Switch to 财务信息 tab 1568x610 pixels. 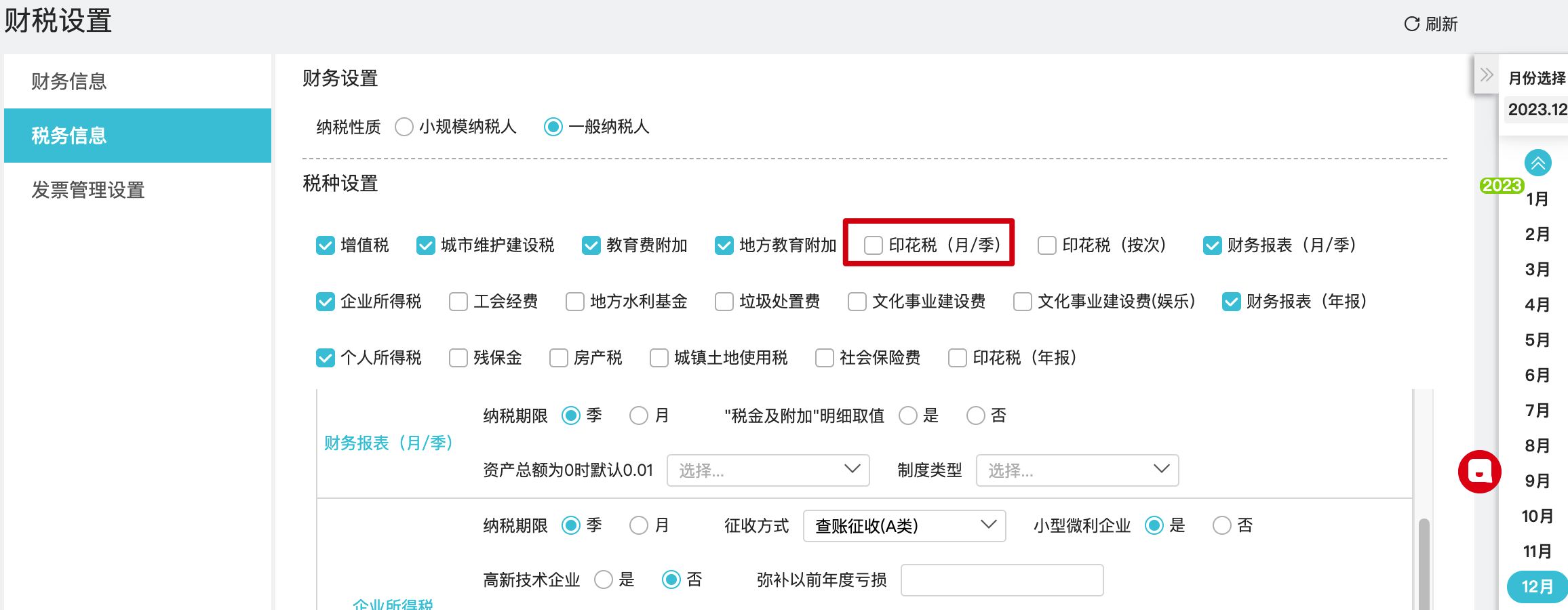[x=69, y=81]
